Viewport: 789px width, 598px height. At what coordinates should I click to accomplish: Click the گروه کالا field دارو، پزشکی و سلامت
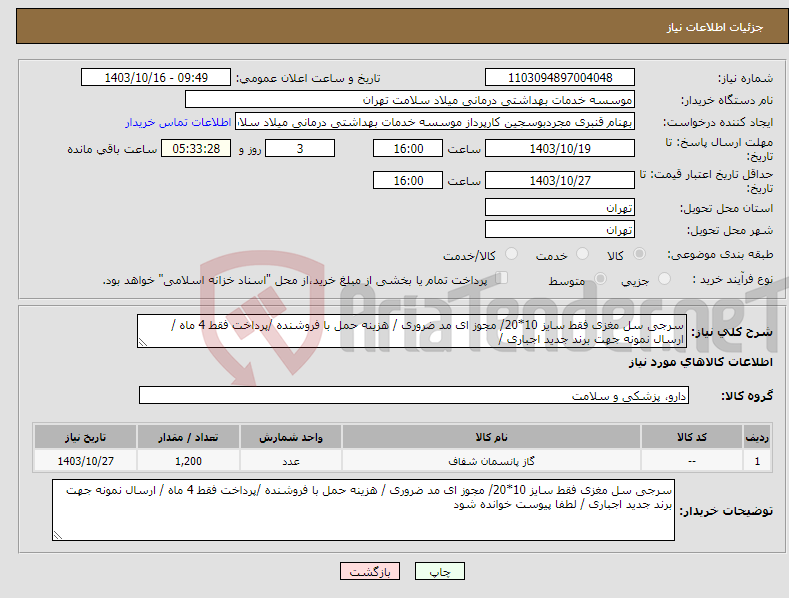click(414, 396)
